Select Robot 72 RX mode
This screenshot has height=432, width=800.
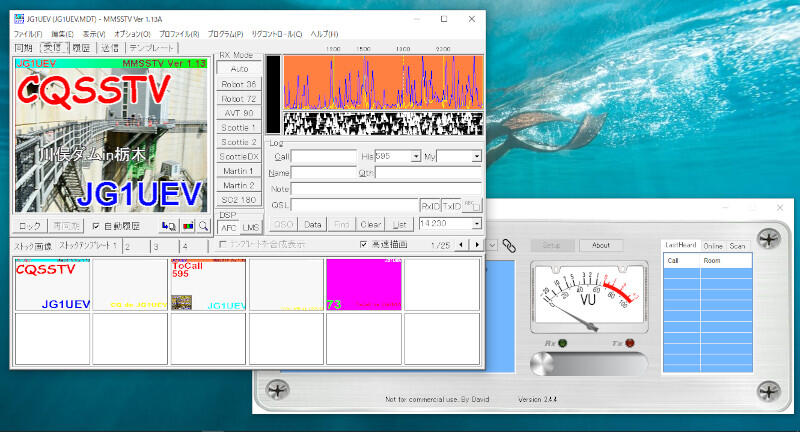point(239,98)
